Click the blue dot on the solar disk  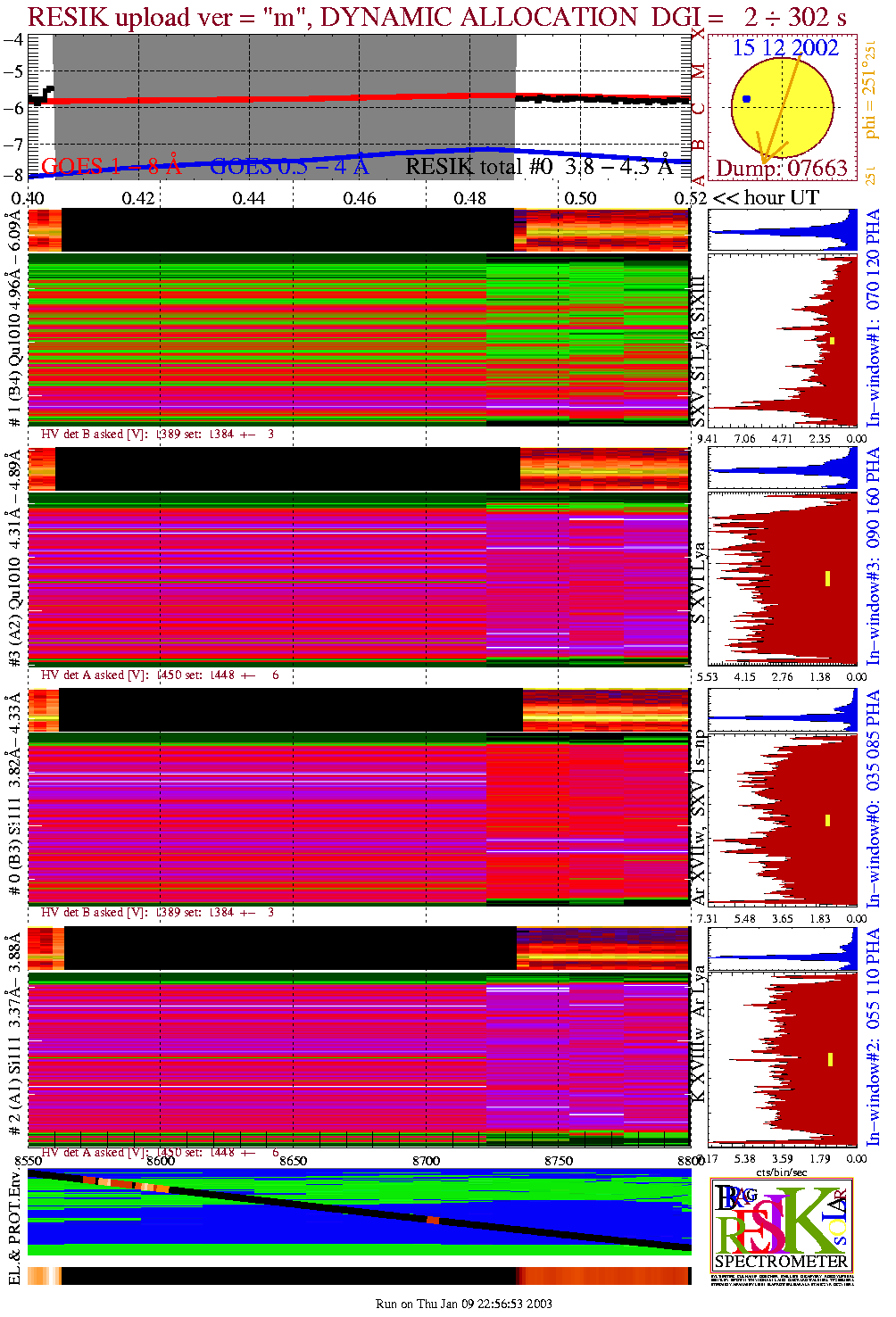[x=746, y=99]
